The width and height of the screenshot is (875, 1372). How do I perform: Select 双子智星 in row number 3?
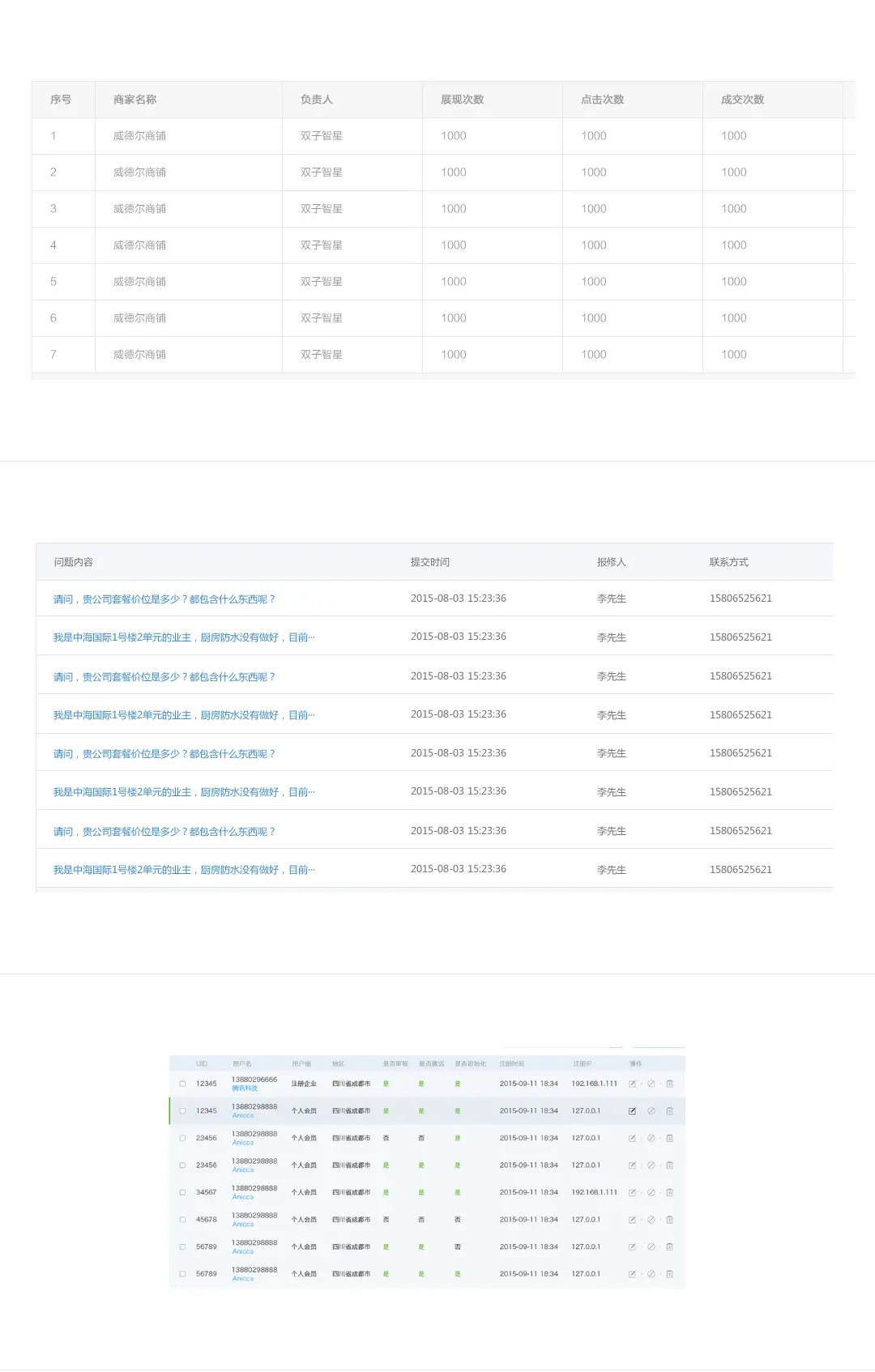322,209
